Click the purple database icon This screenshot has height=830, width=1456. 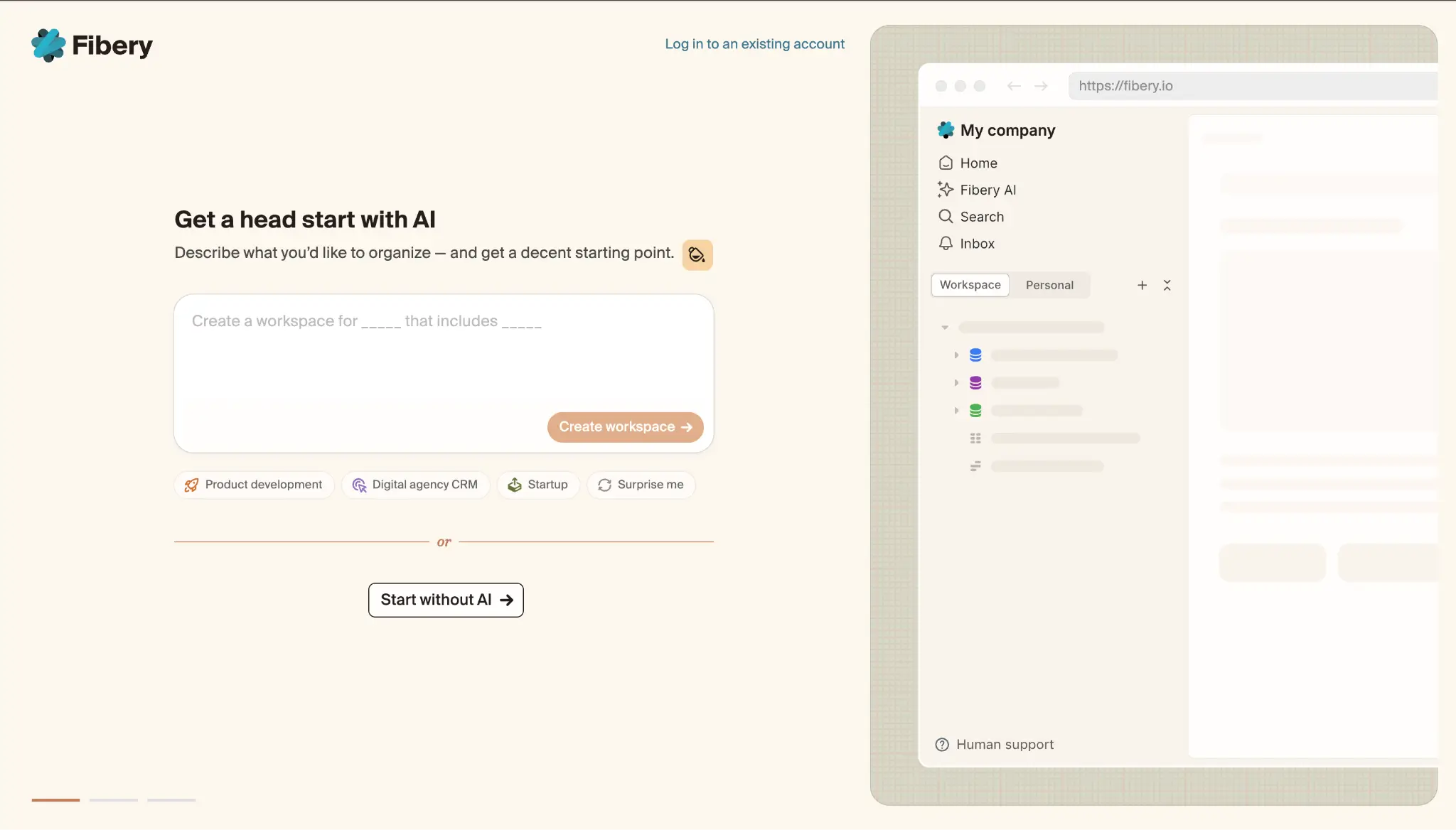(975, 383)
